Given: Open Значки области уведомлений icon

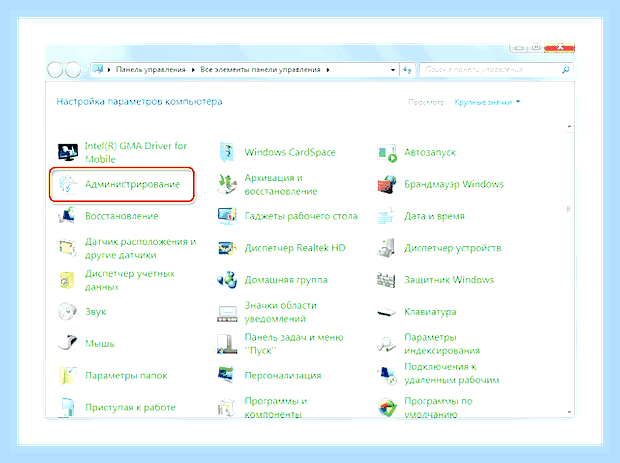Looking at the screenshot, I should click(x=227, y=312).
